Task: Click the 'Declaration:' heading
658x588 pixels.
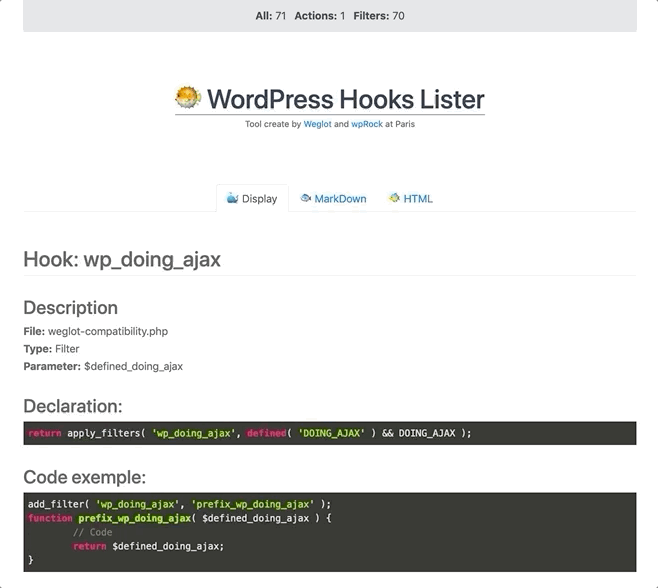Action: click(73, 406)
